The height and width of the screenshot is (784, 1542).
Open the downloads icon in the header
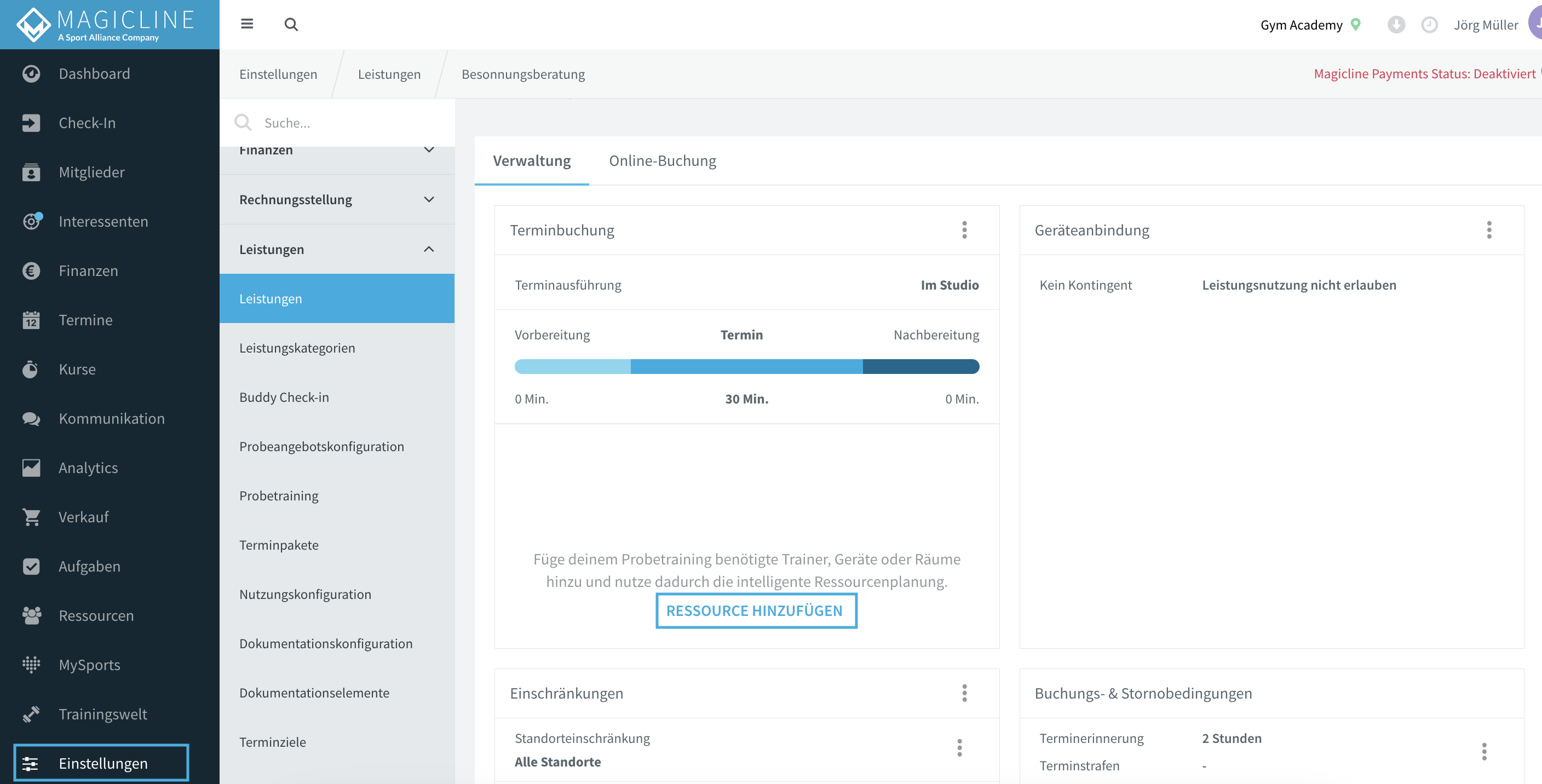1396,25
